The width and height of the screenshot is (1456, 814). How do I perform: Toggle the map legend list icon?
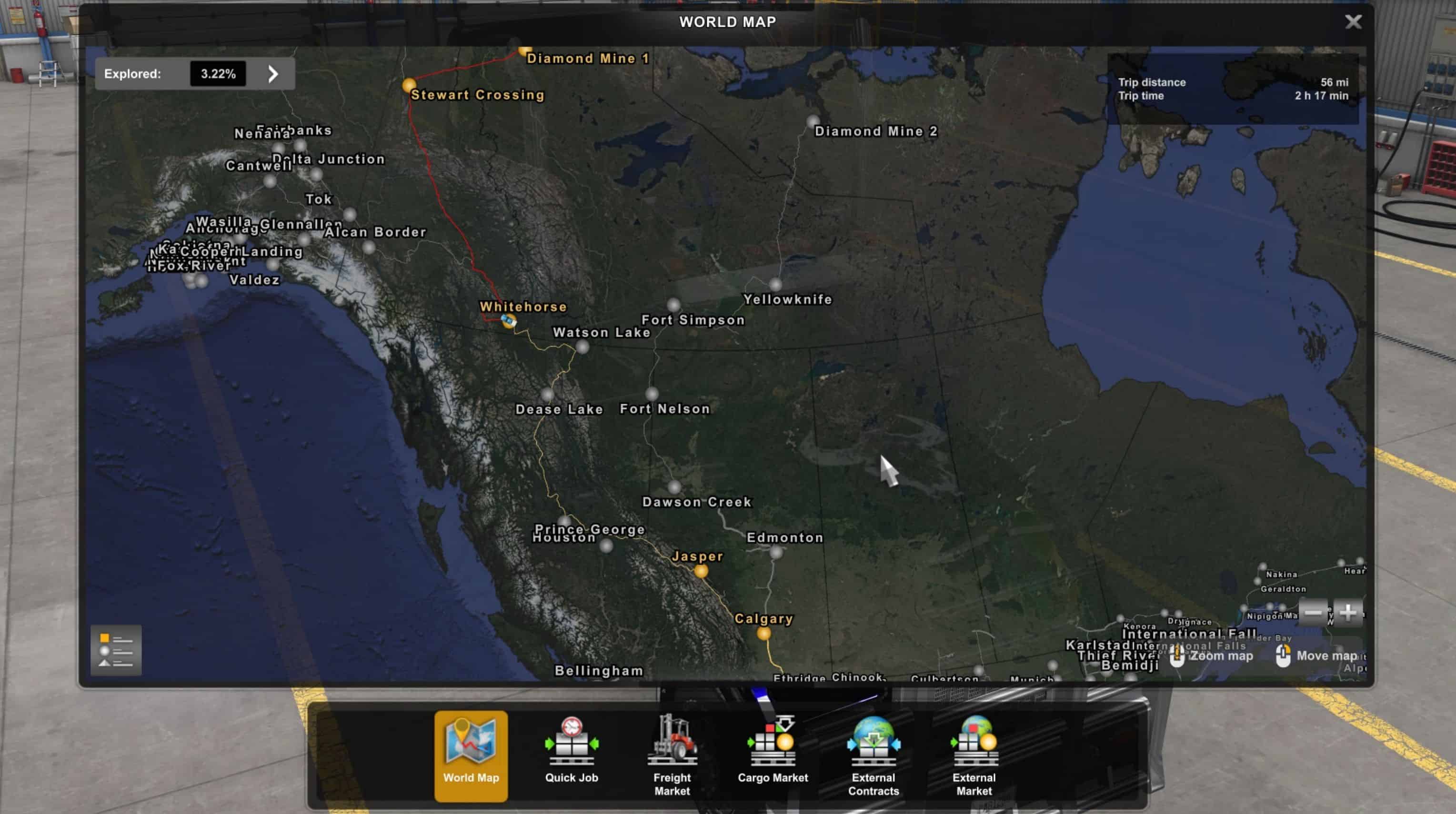tap(116, 650)
